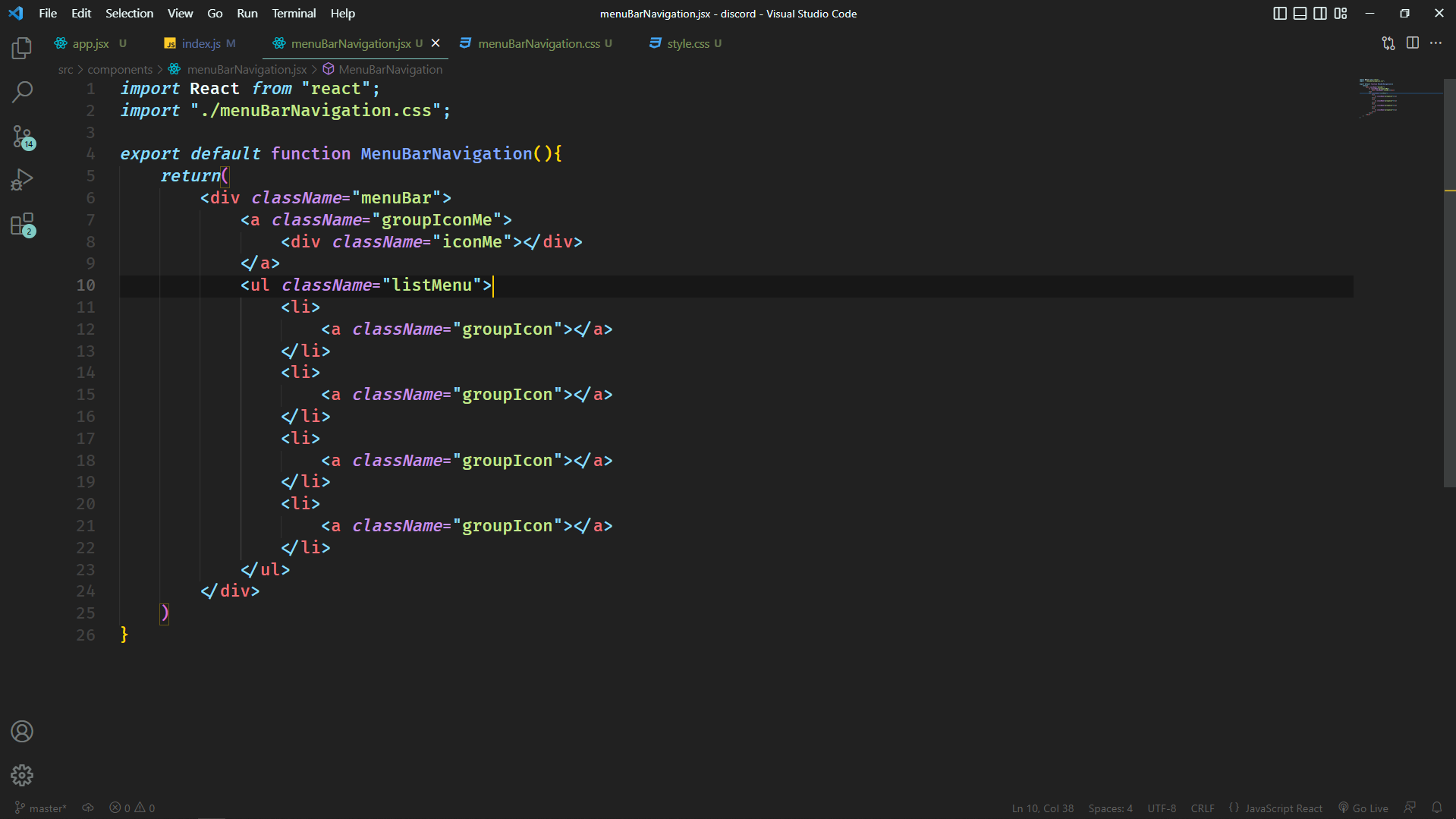Image resolution: width=1456 pixels, height=819 pixels.
Task: Click the notifications bell in status bar
Action: [x=1437, y=808]
